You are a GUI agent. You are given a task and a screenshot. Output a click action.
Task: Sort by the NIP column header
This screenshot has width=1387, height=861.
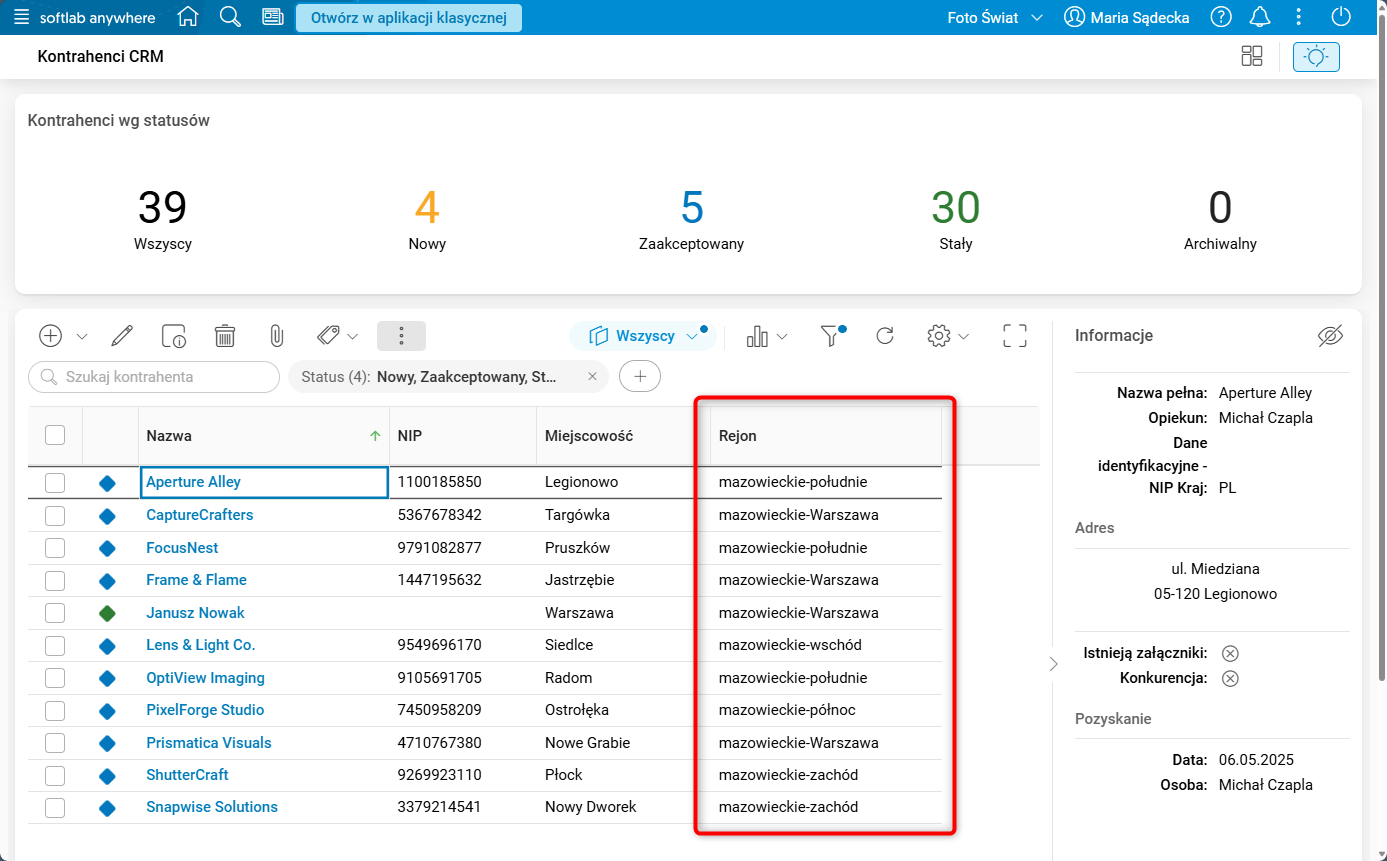[x=463, y=435]
